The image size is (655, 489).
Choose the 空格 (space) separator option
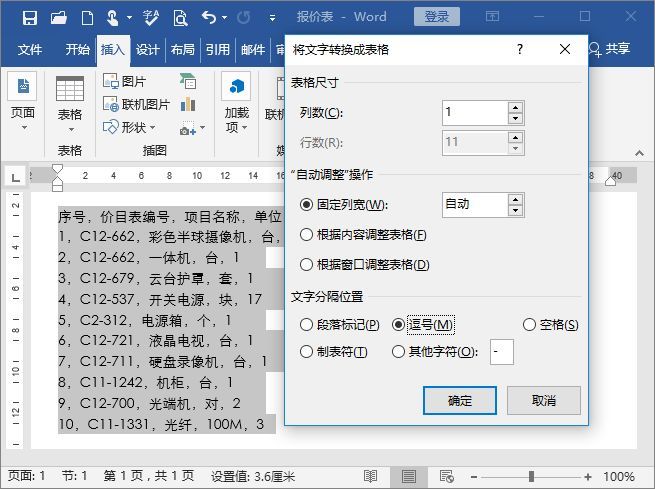click(x=529, y=324)
